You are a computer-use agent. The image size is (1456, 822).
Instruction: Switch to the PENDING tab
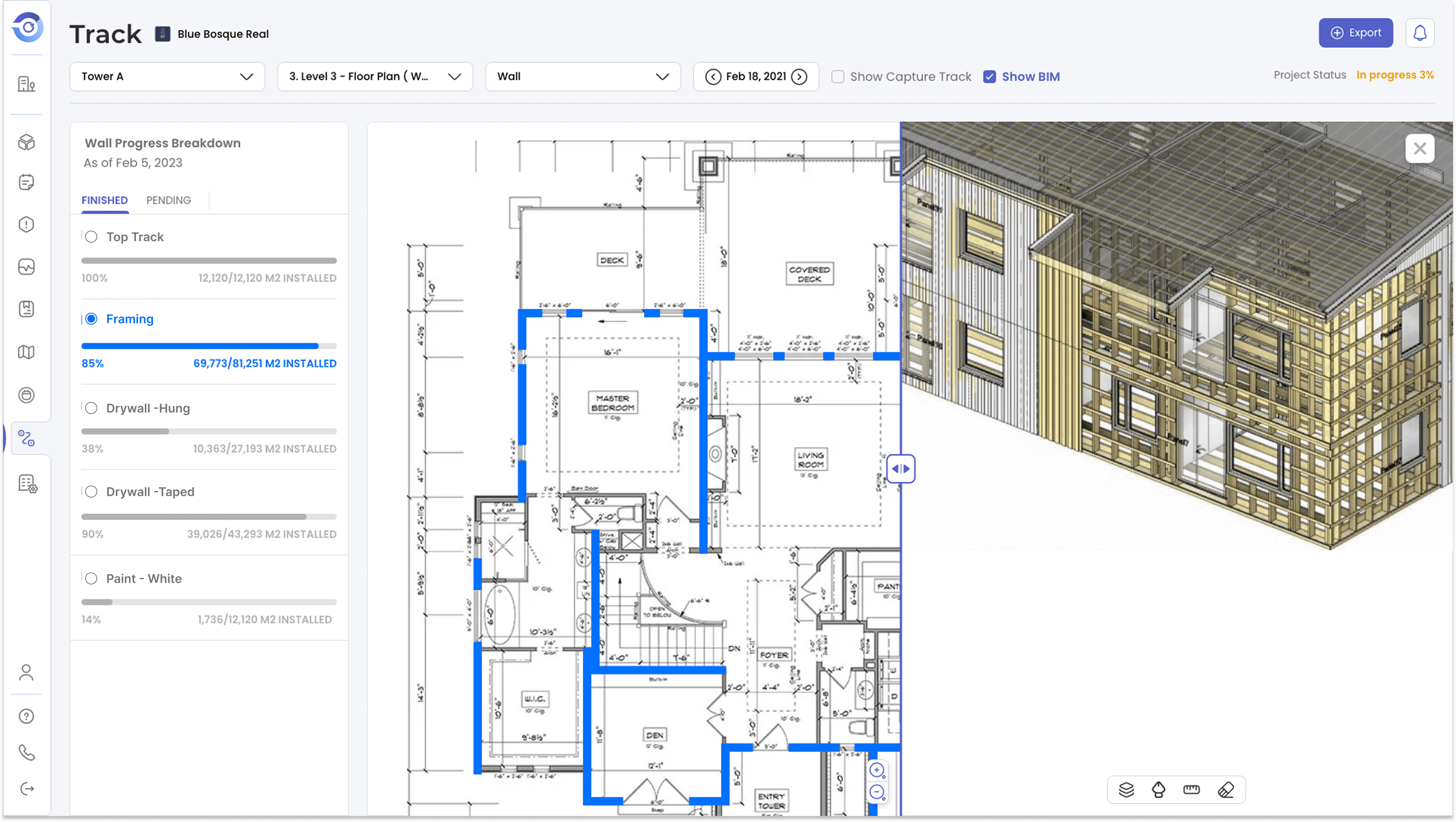point(168,200)
